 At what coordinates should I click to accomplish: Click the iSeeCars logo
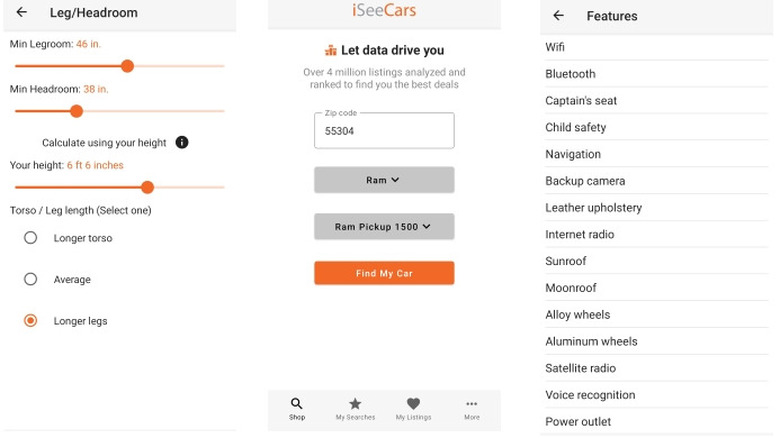pyautogui.click(x=384, y=11)
